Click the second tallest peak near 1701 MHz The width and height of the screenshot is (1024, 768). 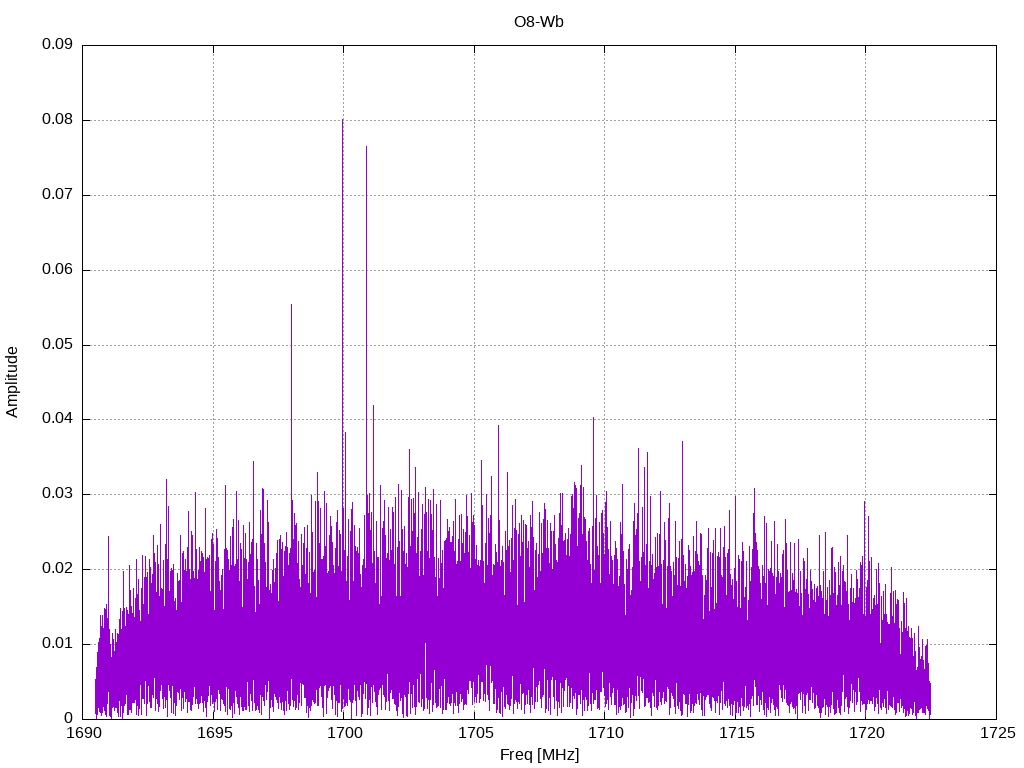point(366,147)
